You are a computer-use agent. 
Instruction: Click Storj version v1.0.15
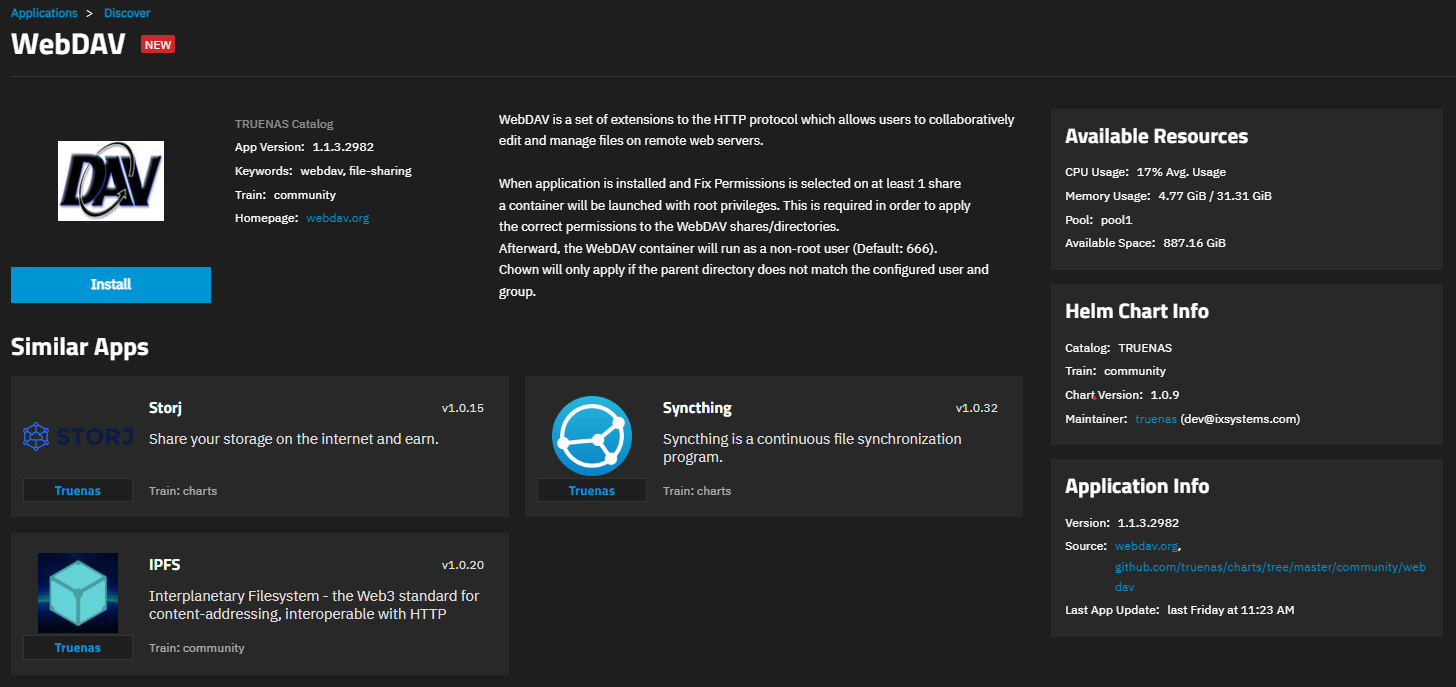coord(463,408)
